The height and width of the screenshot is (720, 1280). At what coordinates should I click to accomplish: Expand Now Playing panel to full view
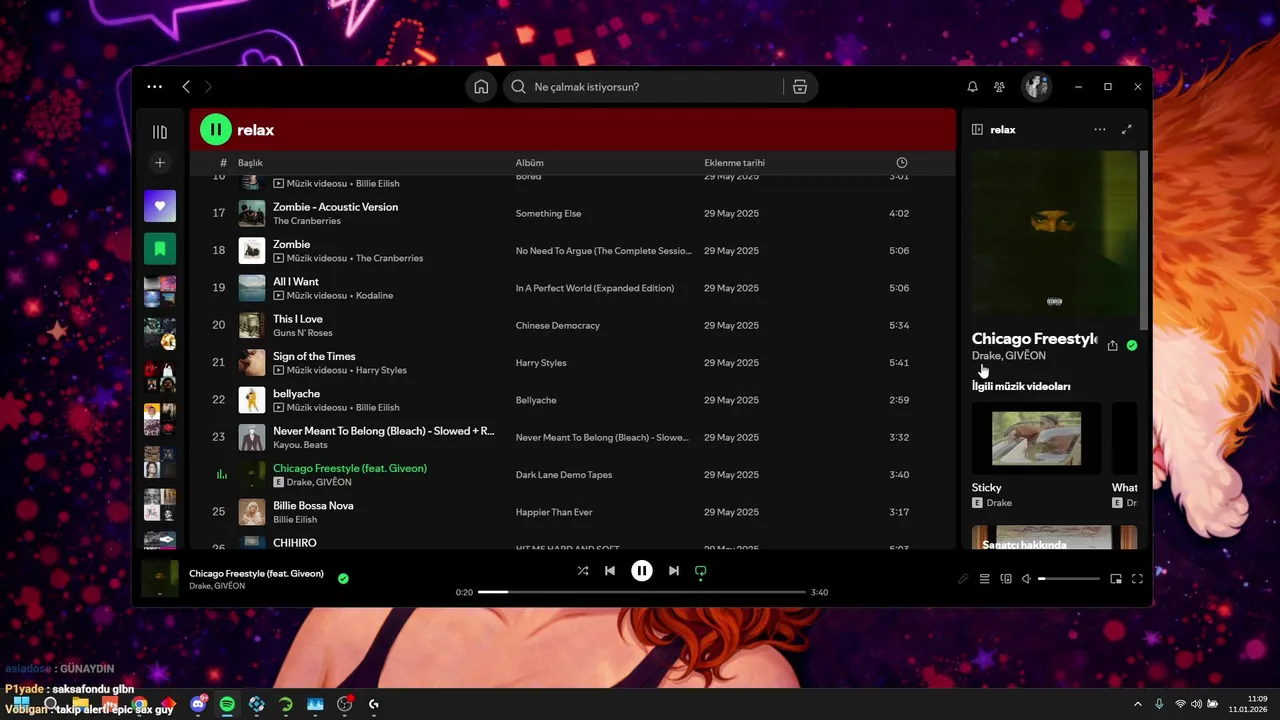1127,130
